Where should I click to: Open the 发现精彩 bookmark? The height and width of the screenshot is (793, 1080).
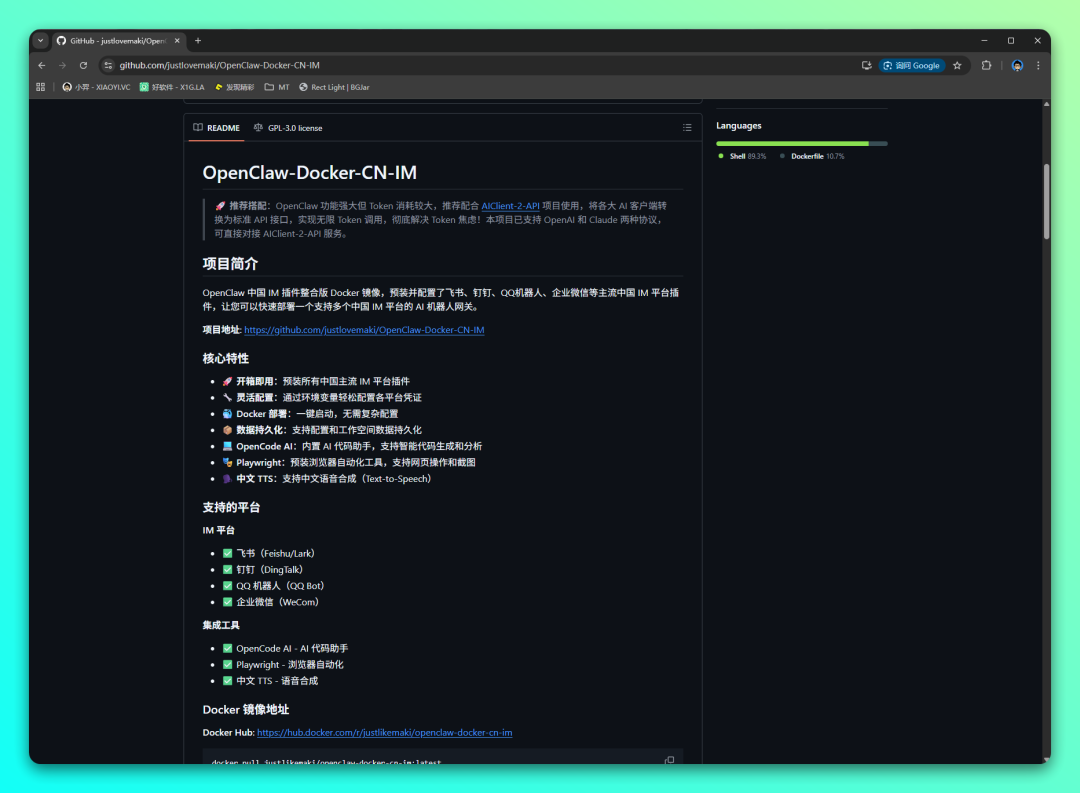pyautogui.click(x=235, y=87)
